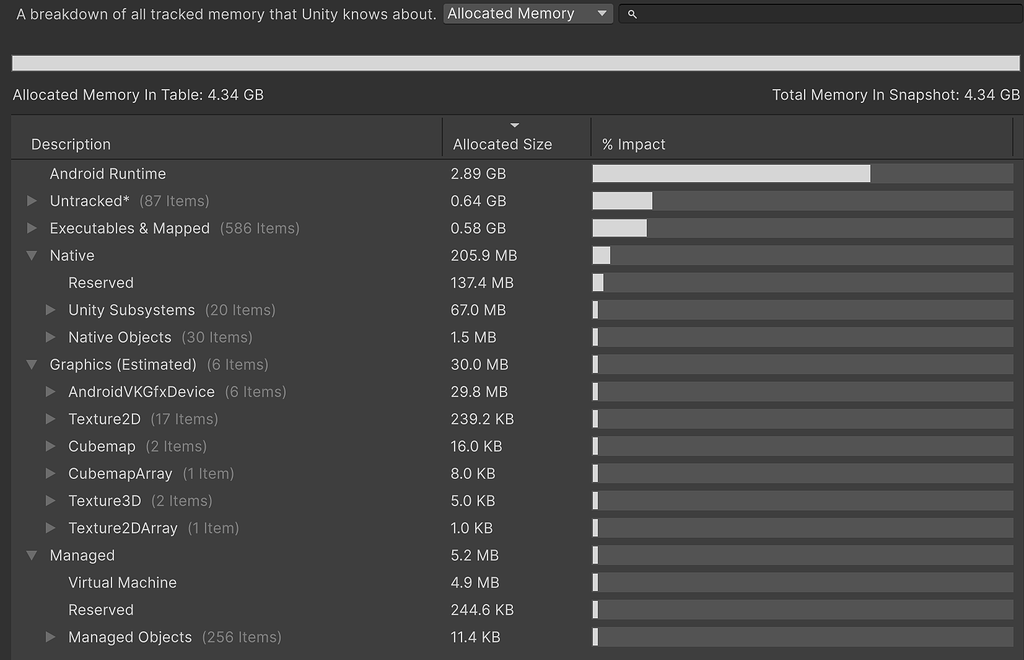Expand the Native Objects node
The image size is (1024, 660).
tap(51, 337)
